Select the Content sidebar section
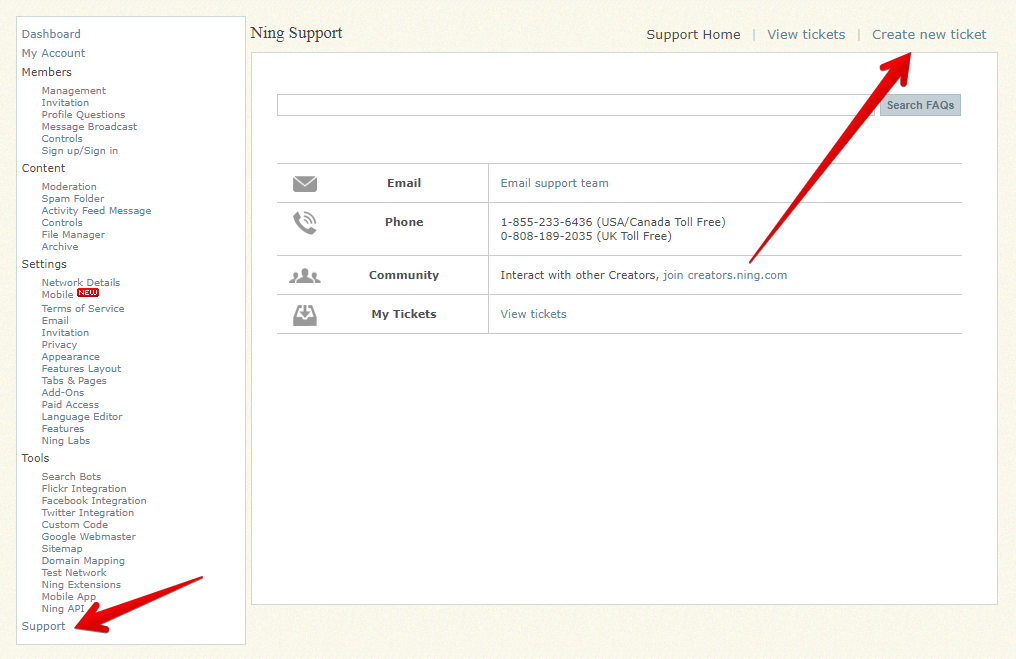1016x659 pixels. point(43,168)
